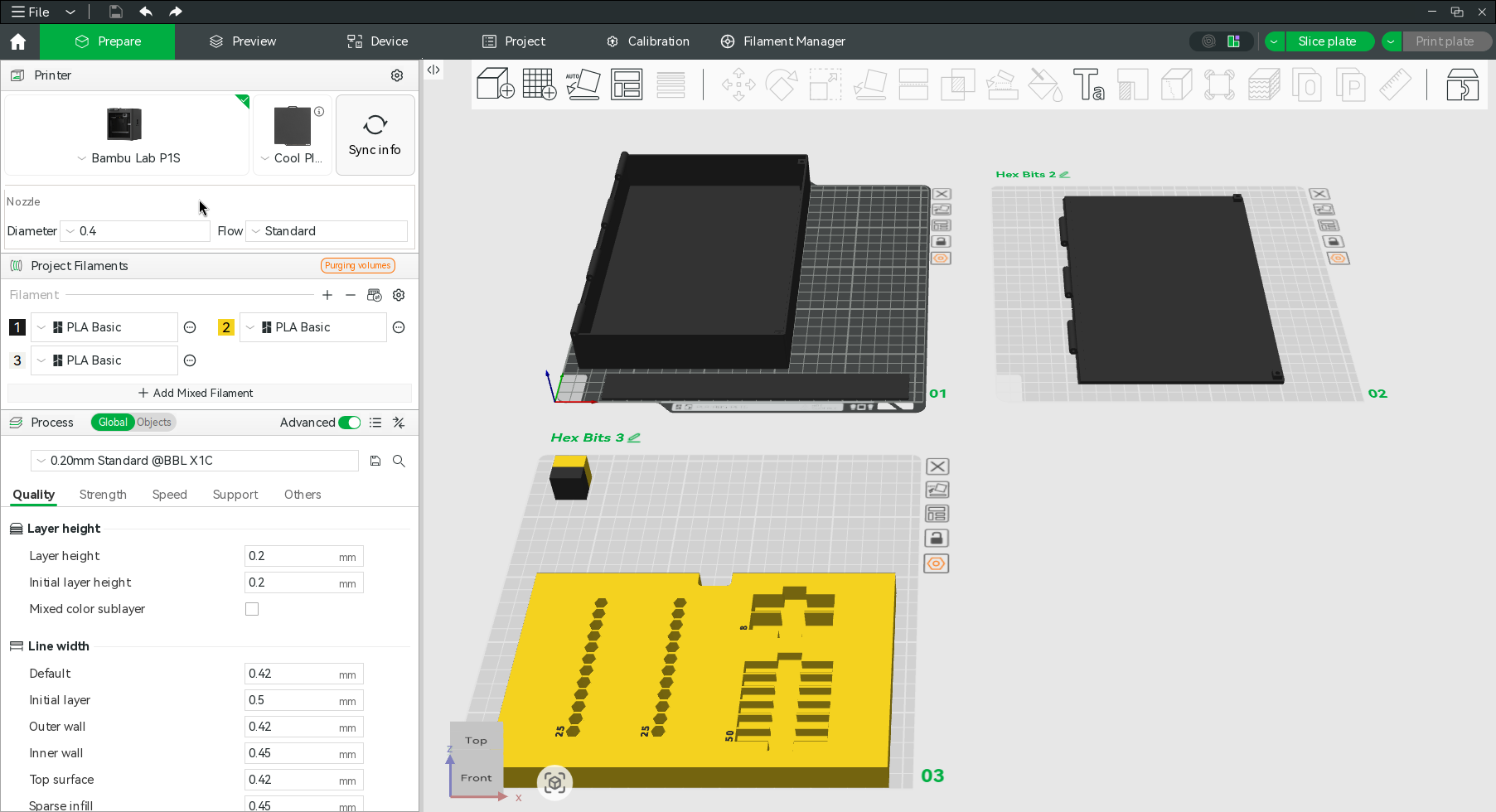This screenshot has width=1496, height=812.
Task: Click filament settings gear icon
Action: pos(399,295)
